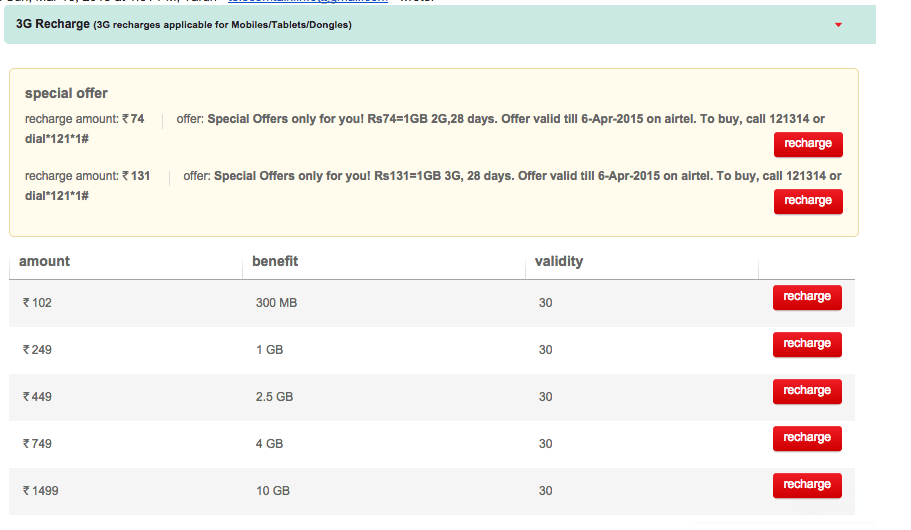Click validity 30 in the ₹102 row
Image resolution: width=911 pixels, height=530 pixels.
pyautogui.click(x=545, y=303)
